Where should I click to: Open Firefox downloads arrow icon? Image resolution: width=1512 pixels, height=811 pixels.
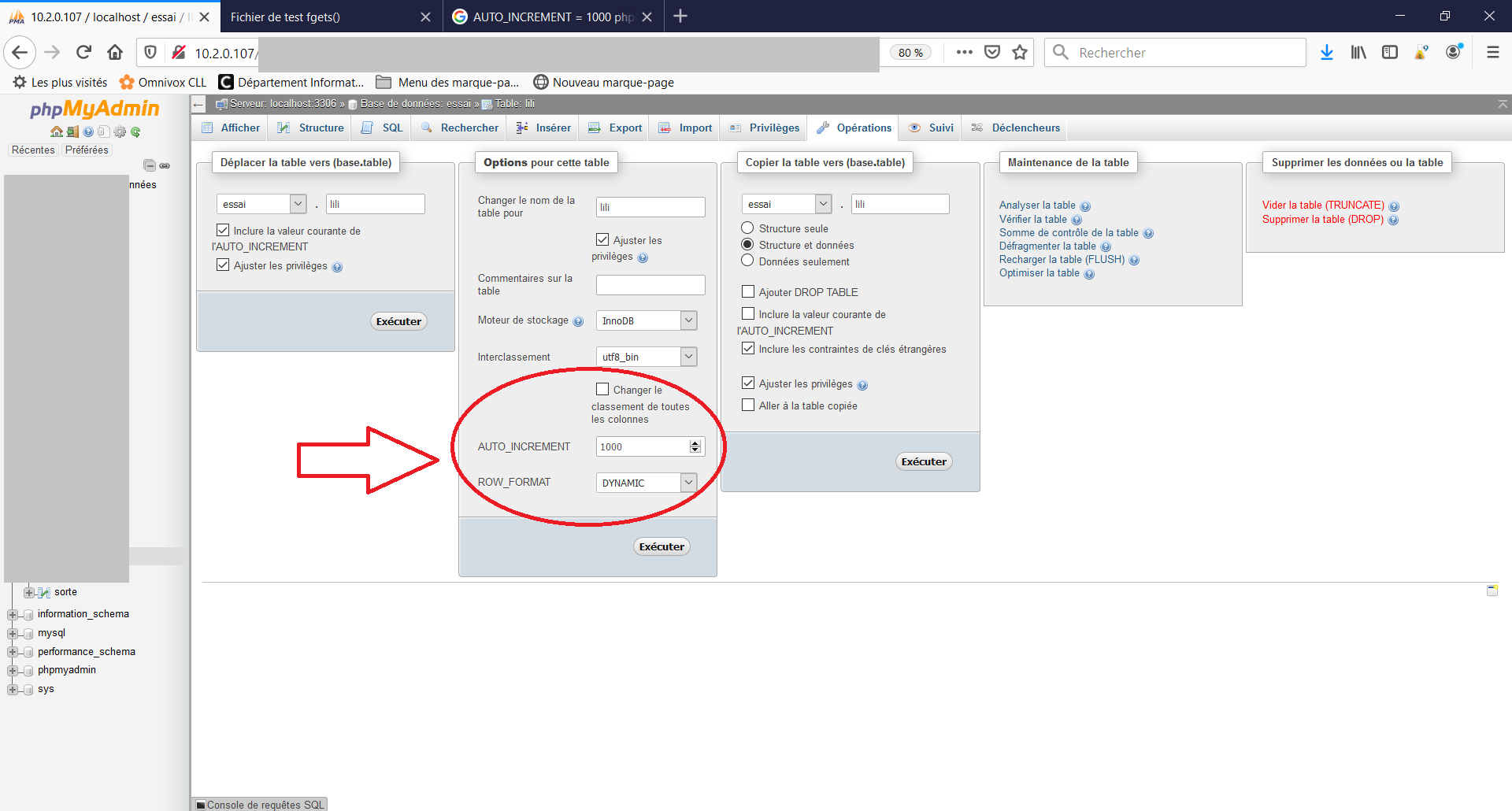pyautogui.click(x=1326, y=53)
